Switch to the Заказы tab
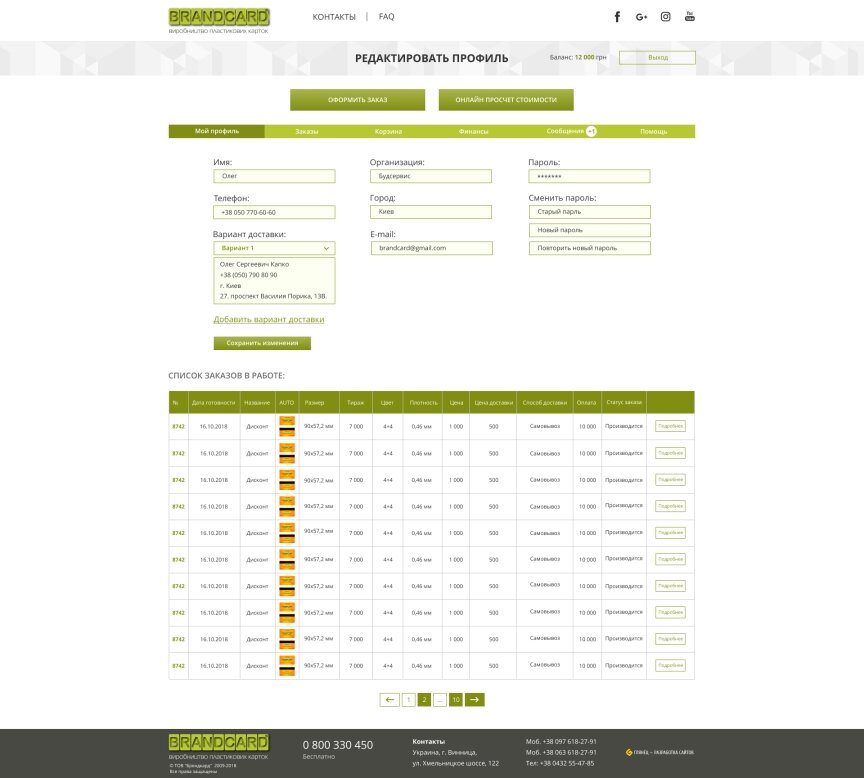This screenshot has height=778, width=864. pos(306,131)
